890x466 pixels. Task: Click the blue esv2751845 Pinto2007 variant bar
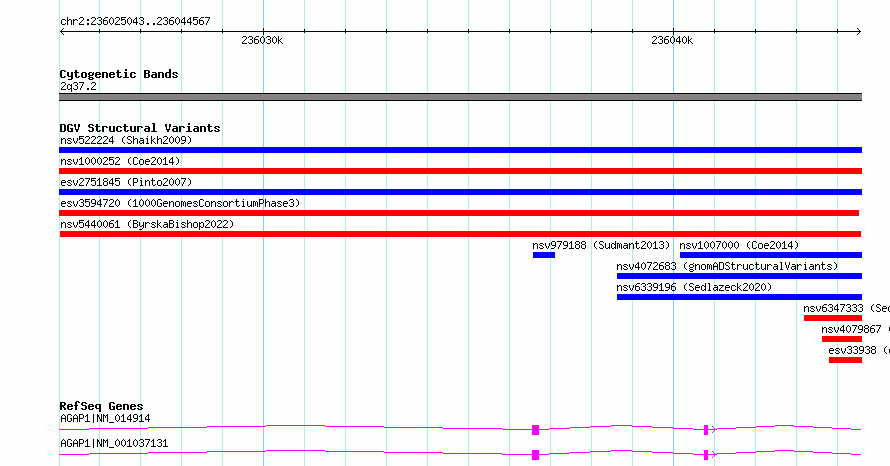(x=460, y=192)
